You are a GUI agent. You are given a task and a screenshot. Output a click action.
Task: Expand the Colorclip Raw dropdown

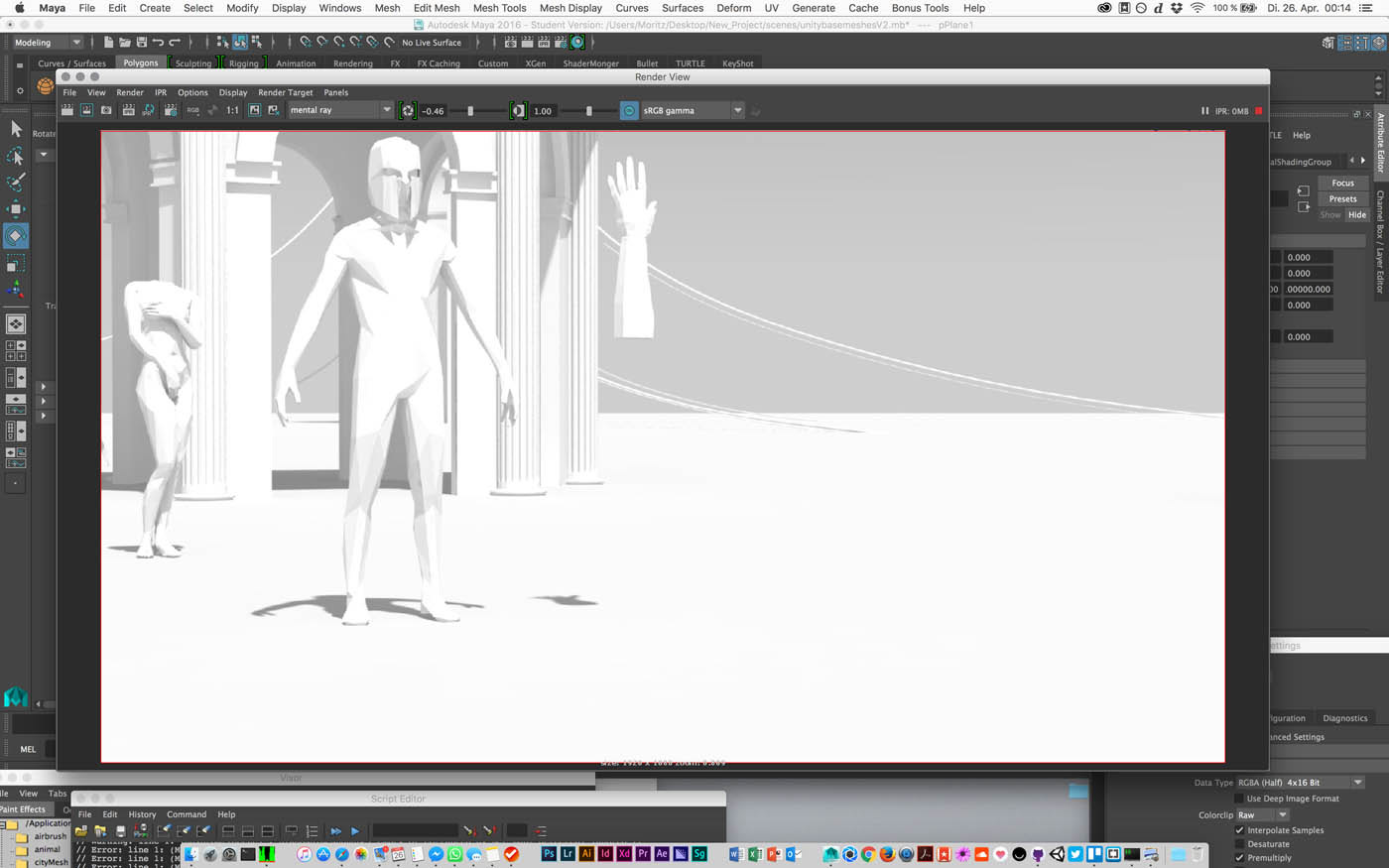(1262, 815)
